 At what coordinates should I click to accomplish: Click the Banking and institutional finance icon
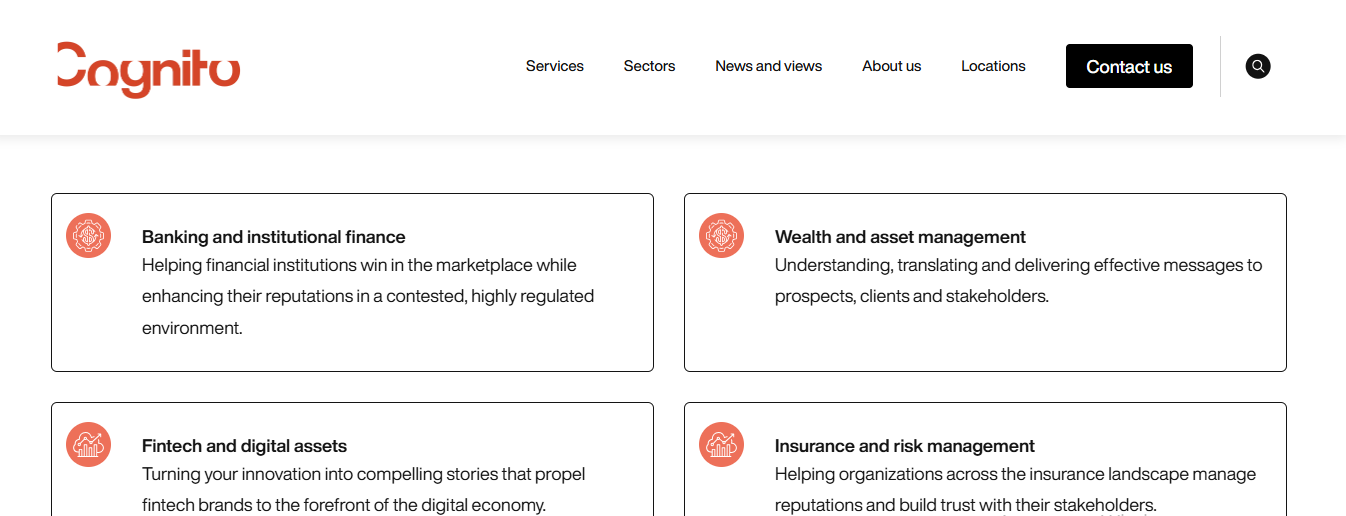(x=88, y=236)
